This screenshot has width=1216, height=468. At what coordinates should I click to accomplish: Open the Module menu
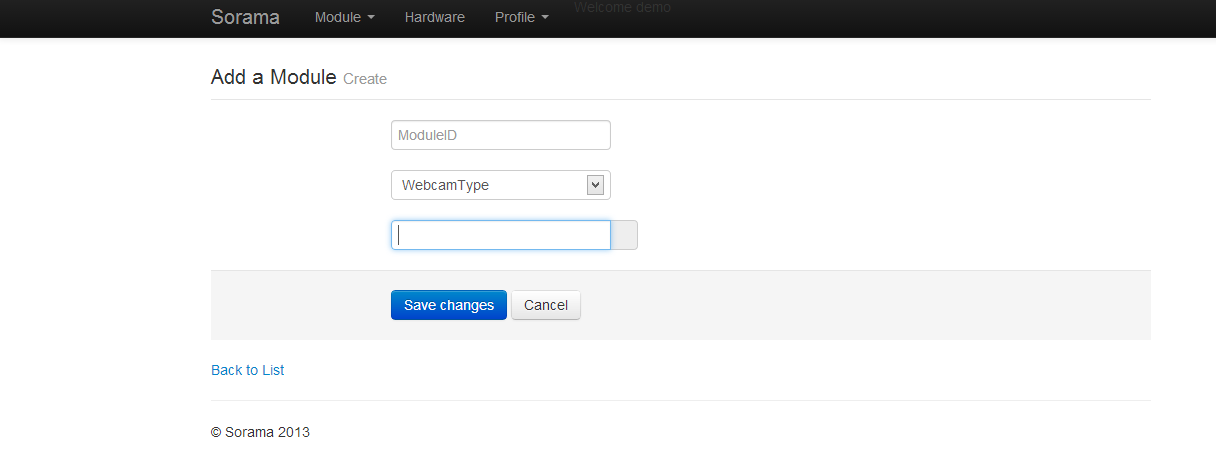338,17
